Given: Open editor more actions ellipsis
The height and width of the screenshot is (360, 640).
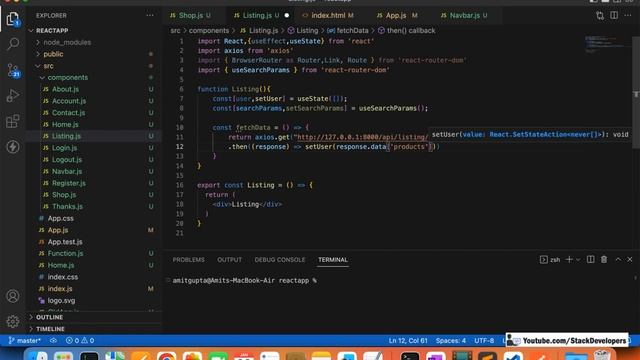Looking at the screenshot, I should pos(628,16).
